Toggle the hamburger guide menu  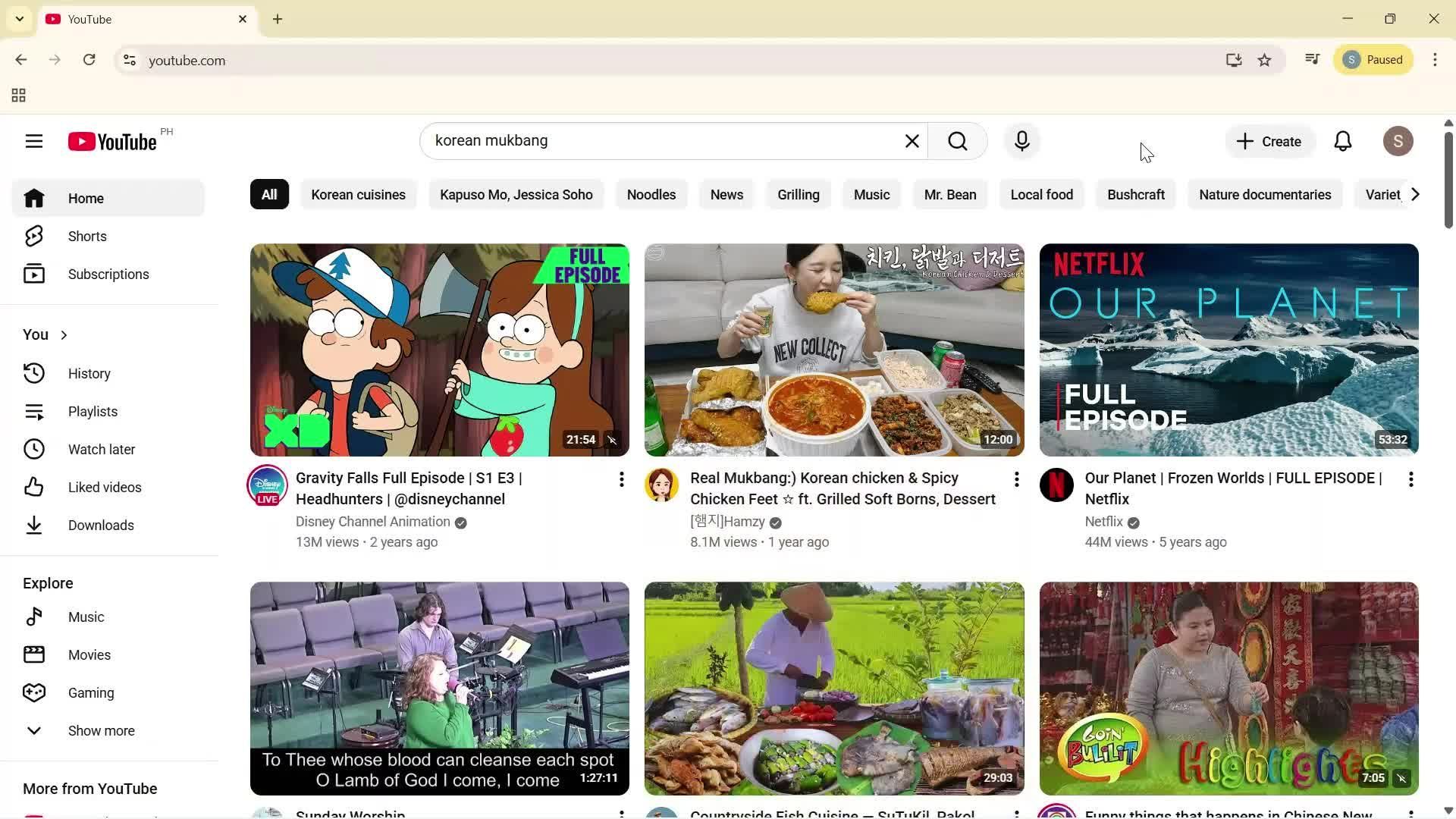click(x=33, y=141)
